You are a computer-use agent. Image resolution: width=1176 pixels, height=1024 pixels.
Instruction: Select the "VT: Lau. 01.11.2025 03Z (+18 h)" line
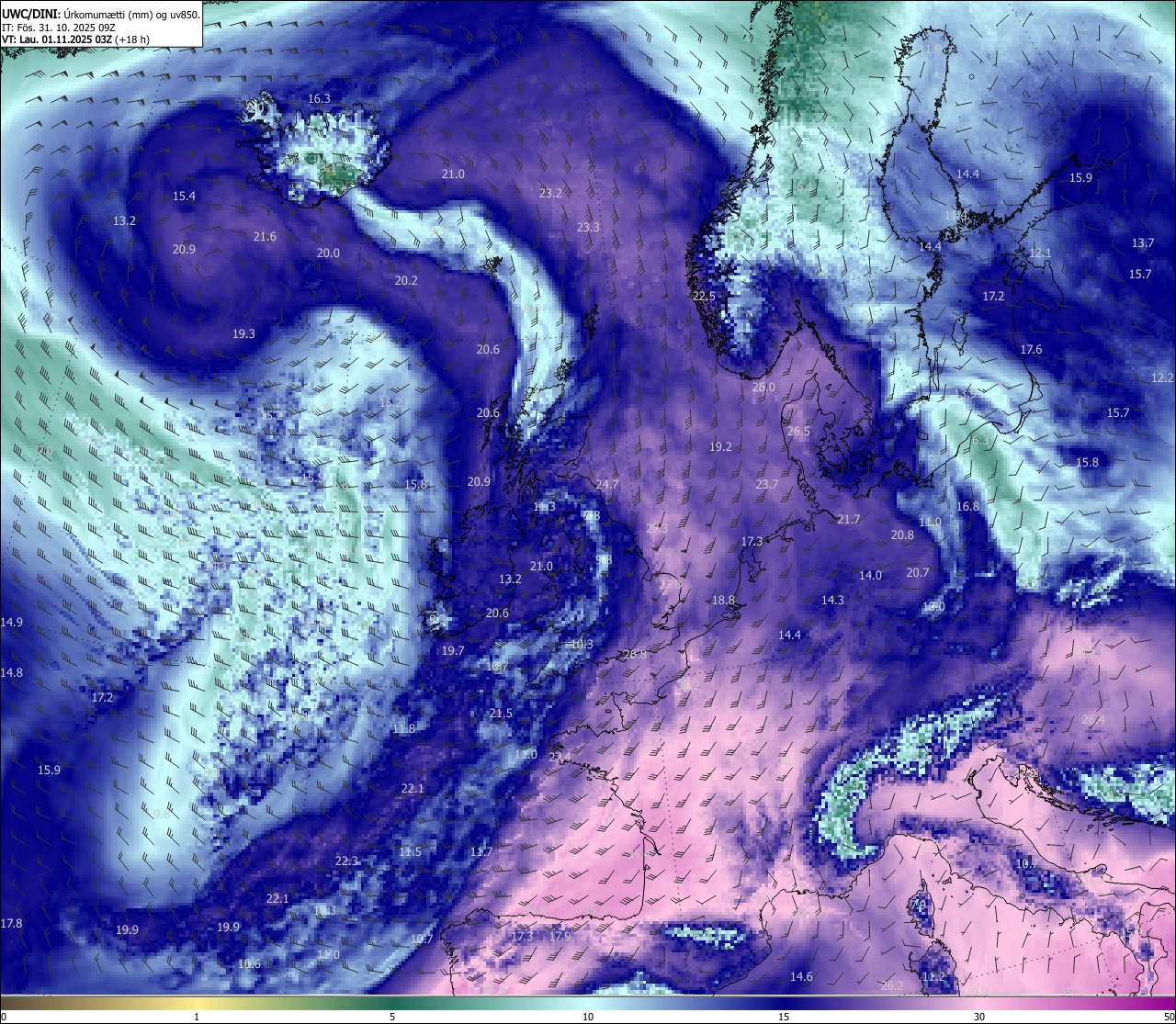point(75,39)
